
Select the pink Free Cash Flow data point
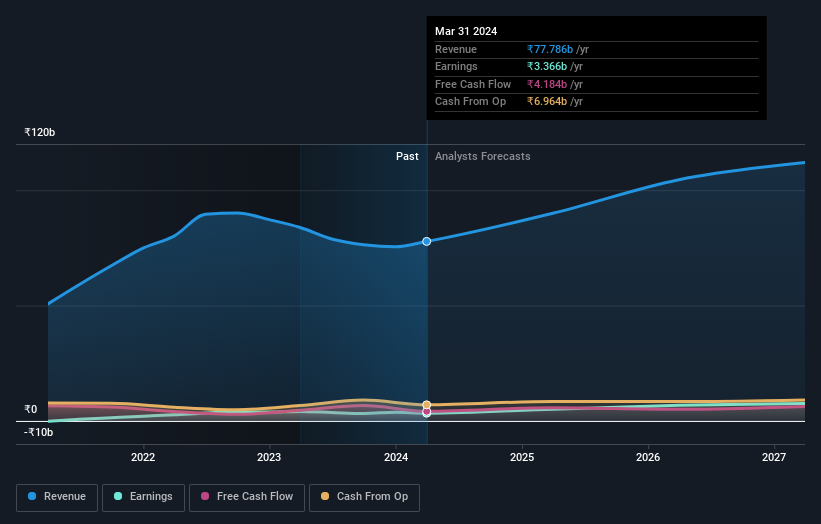tap(427, 412)
